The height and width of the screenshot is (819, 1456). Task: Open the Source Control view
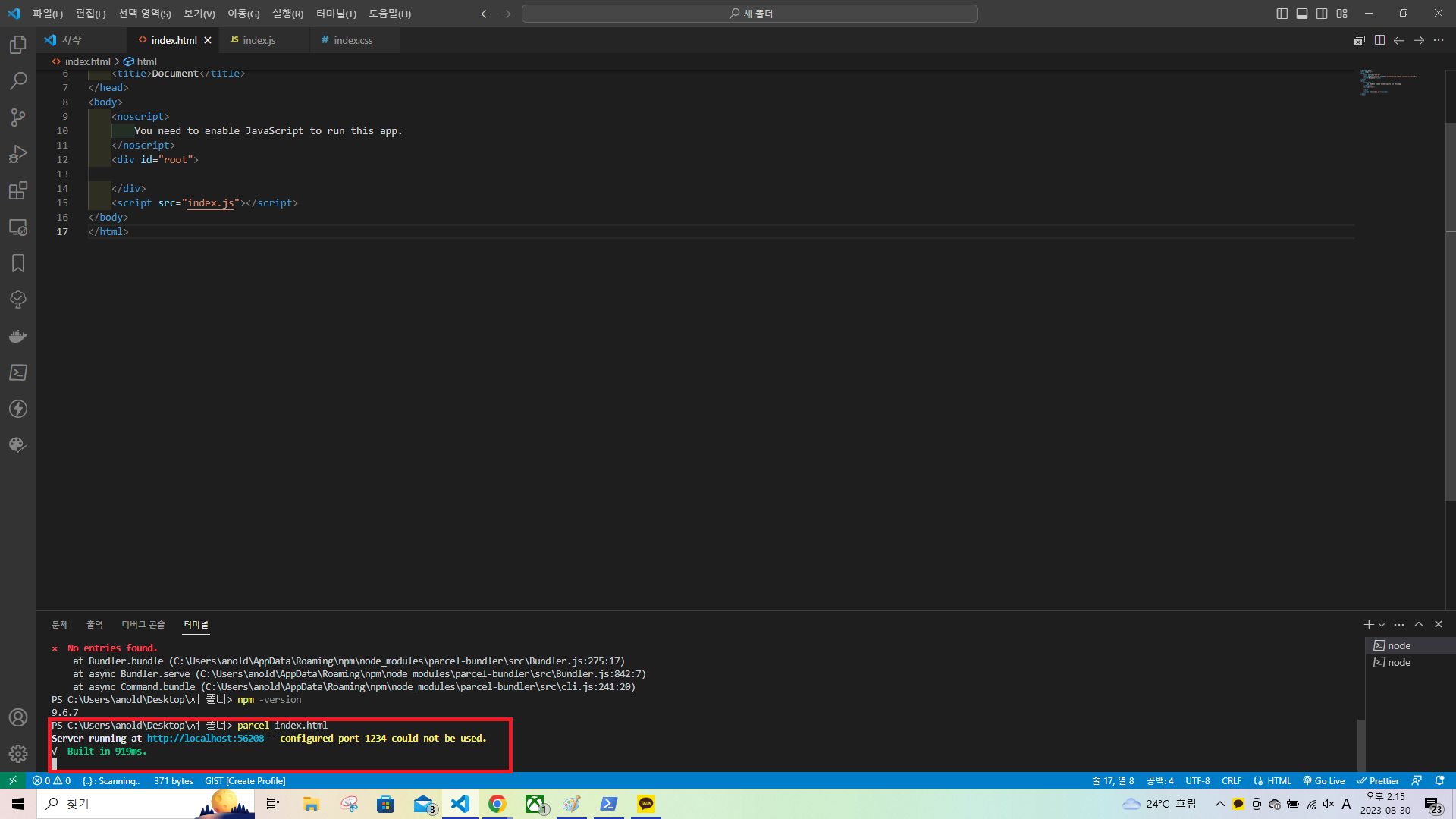click(x=18, y=118)
